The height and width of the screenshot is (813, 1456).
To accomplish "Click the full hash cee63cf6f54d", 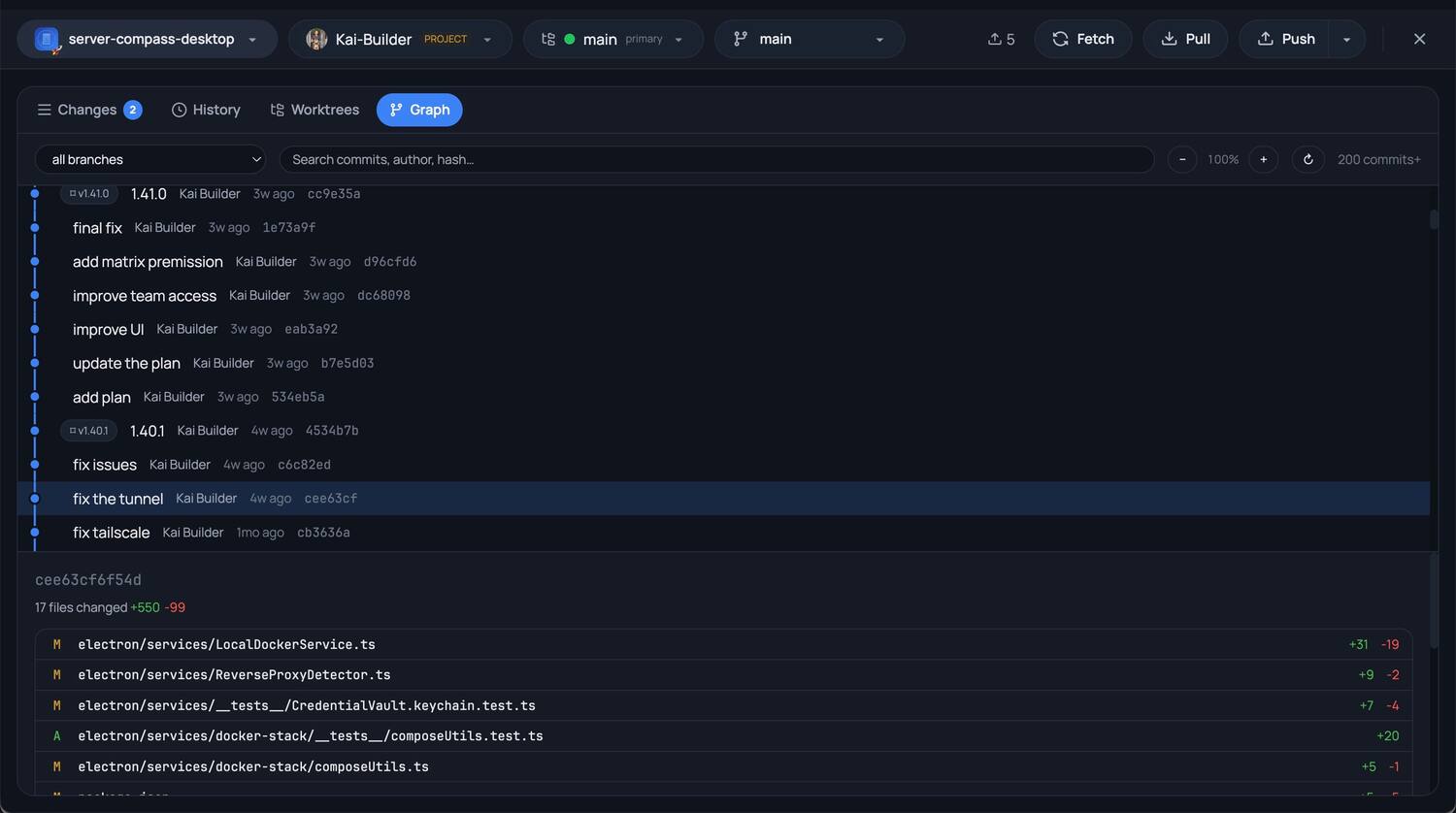I will pos(88,580).
